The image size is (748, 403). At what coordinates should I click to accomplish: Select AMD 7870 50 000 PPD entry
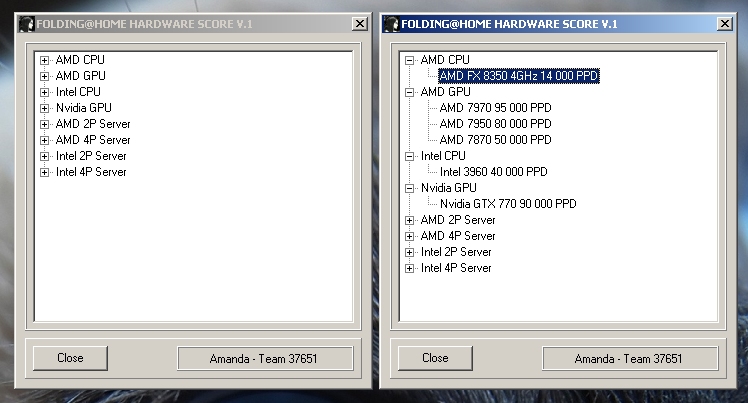click(495, 140)
